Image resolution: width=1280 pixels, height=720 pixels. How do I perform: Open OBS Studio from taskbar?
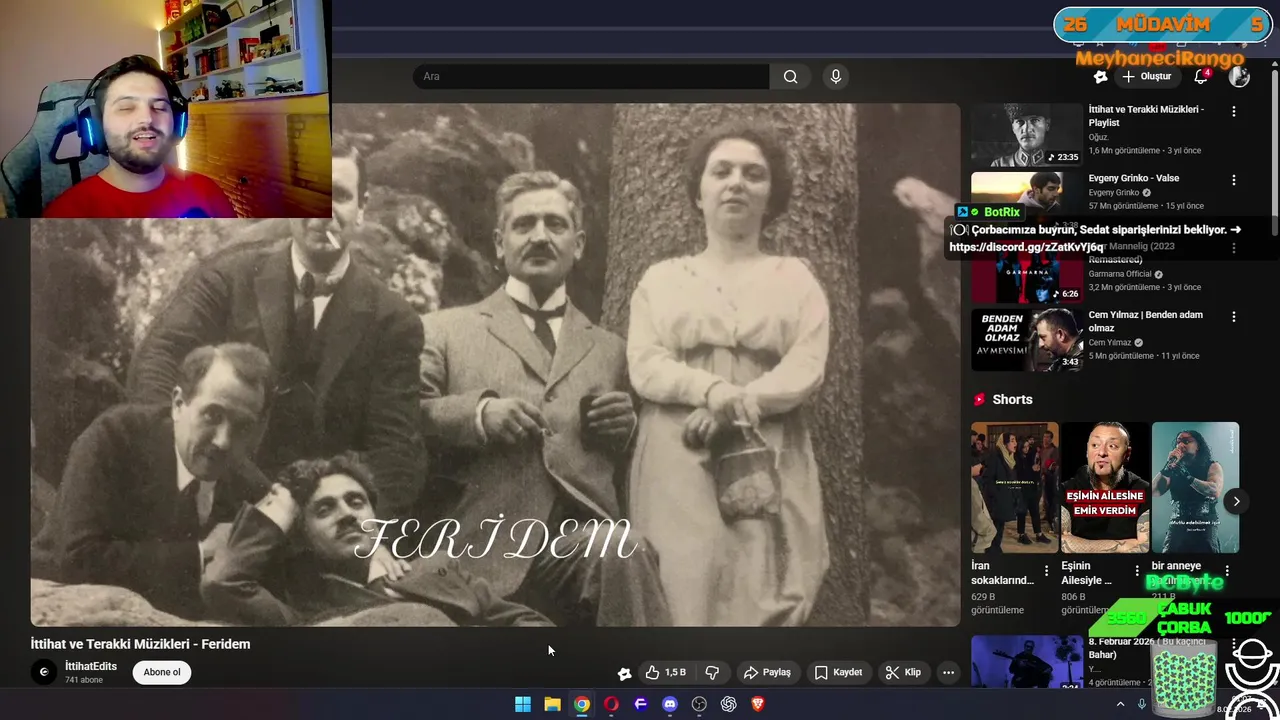699,704
